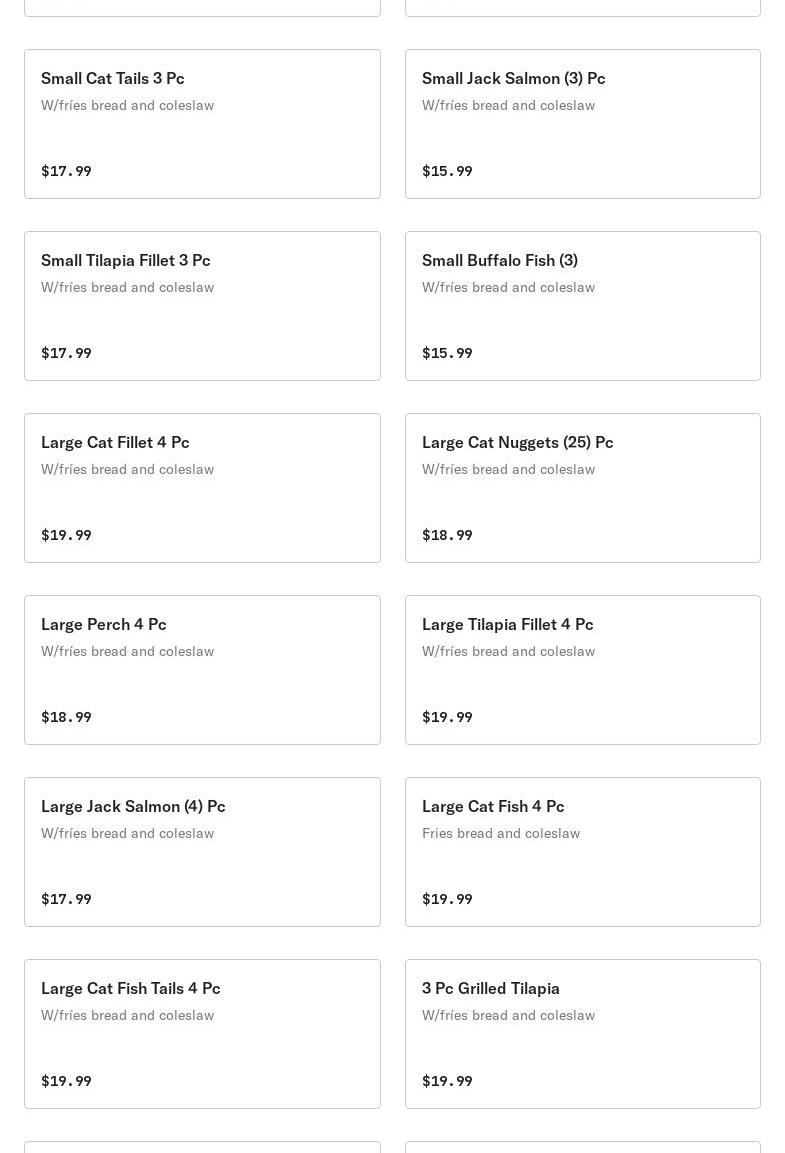Click the $17.99 price of Small Cat Tails
Screen dimensions: 785x1153
pos(66,171)
